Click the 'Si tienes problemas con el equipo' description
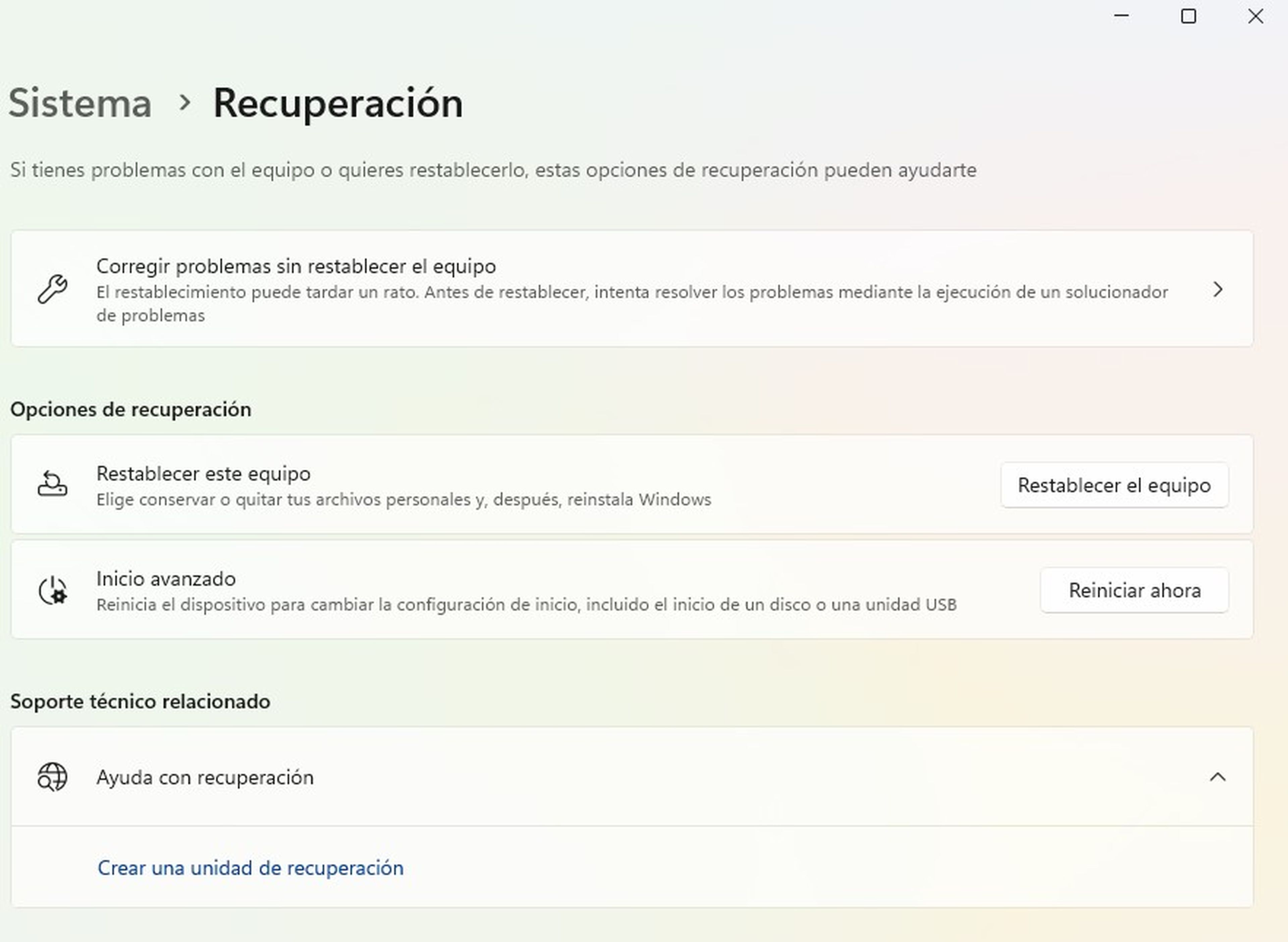The height and width of the screenshot is (942, 1288). coord(493,170)
